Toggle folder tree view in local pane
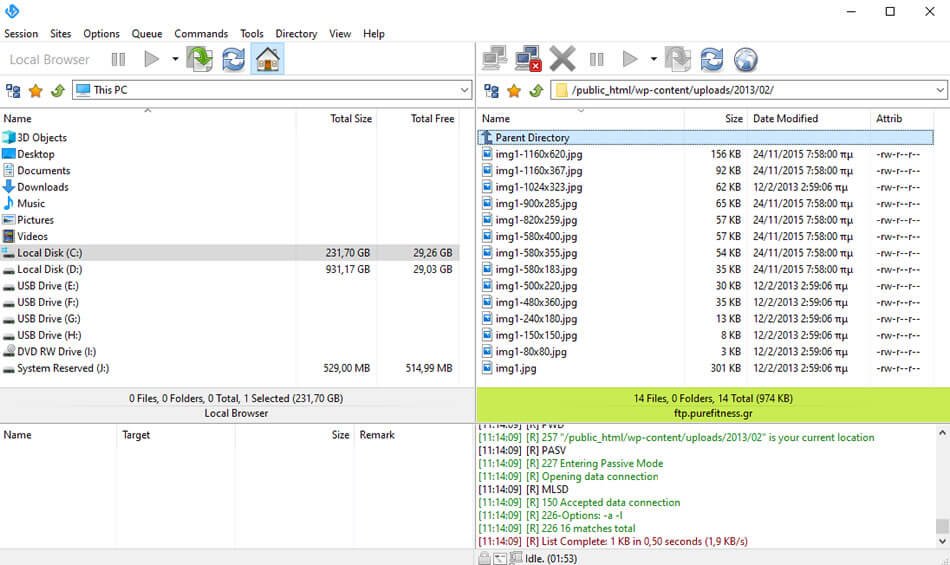 pos(13,91)
